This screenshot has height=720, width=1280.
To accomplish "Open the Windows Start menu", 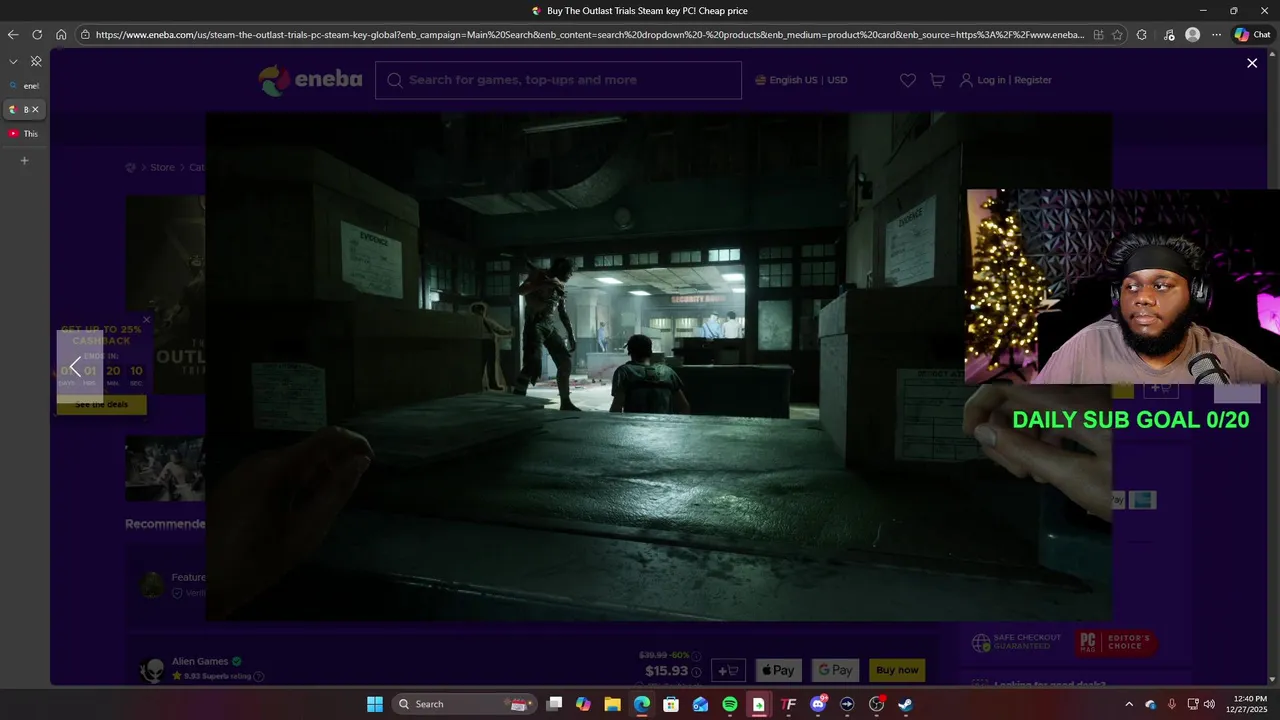I will 375,704.
